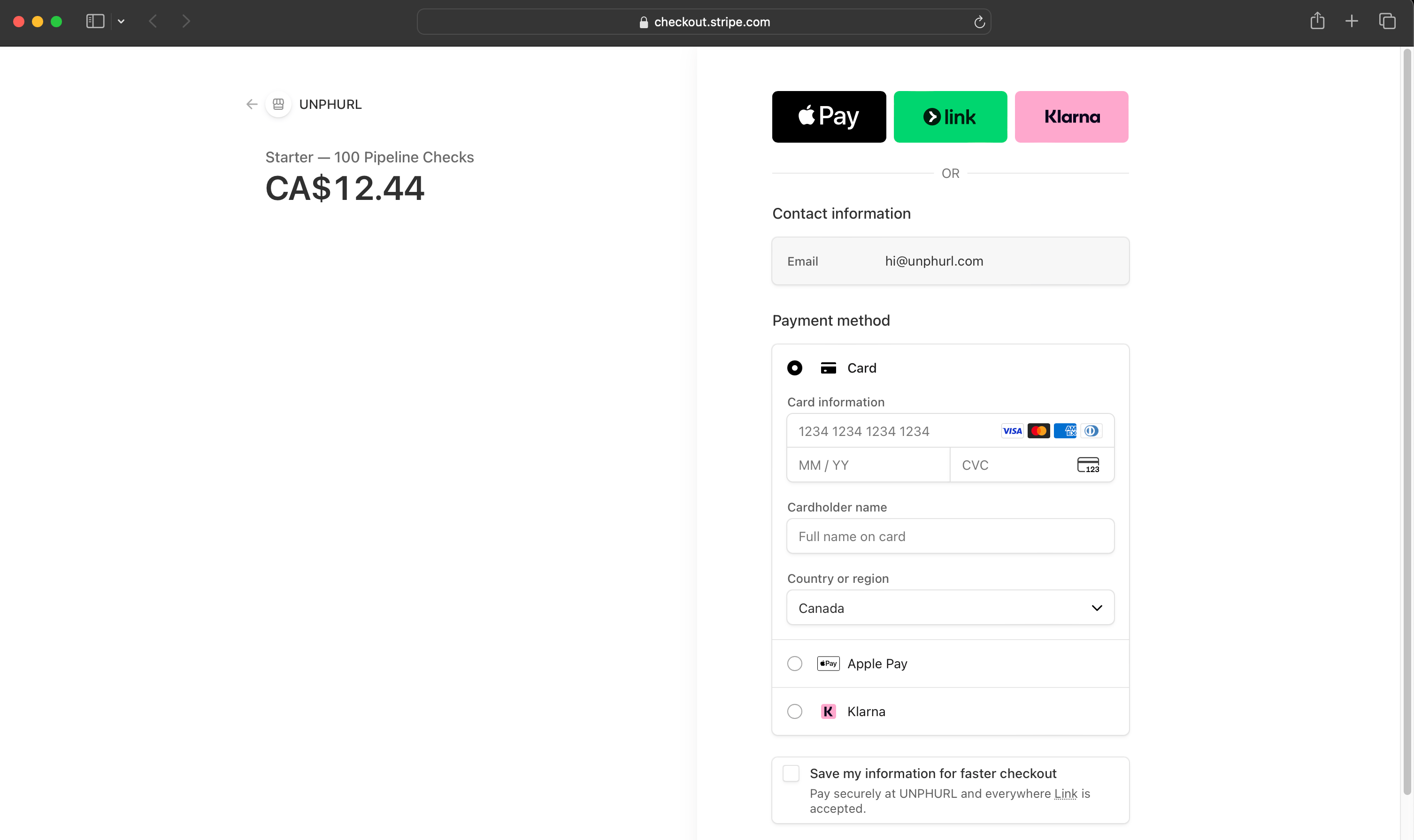This screenshot has width=1414, height=840.
Task: Open the underlined Link hyperlink
Action: pos(1065,794)
